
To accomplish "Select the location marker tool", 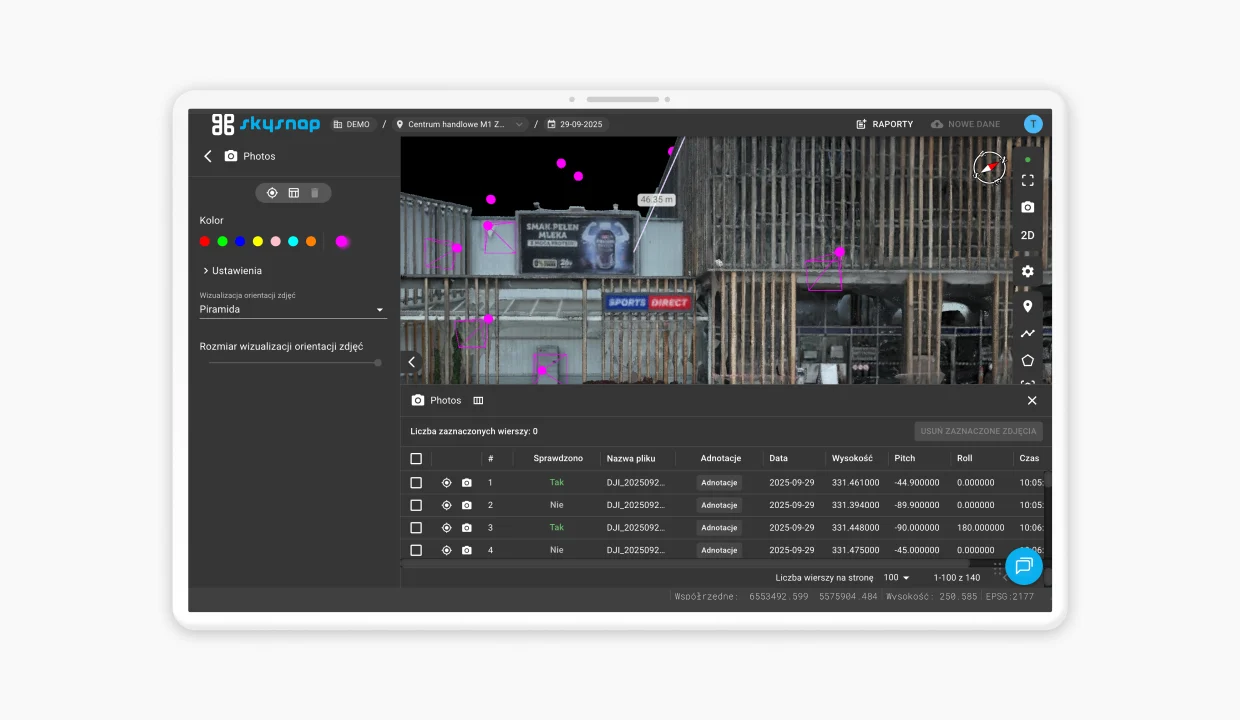I will (1027, 307).
